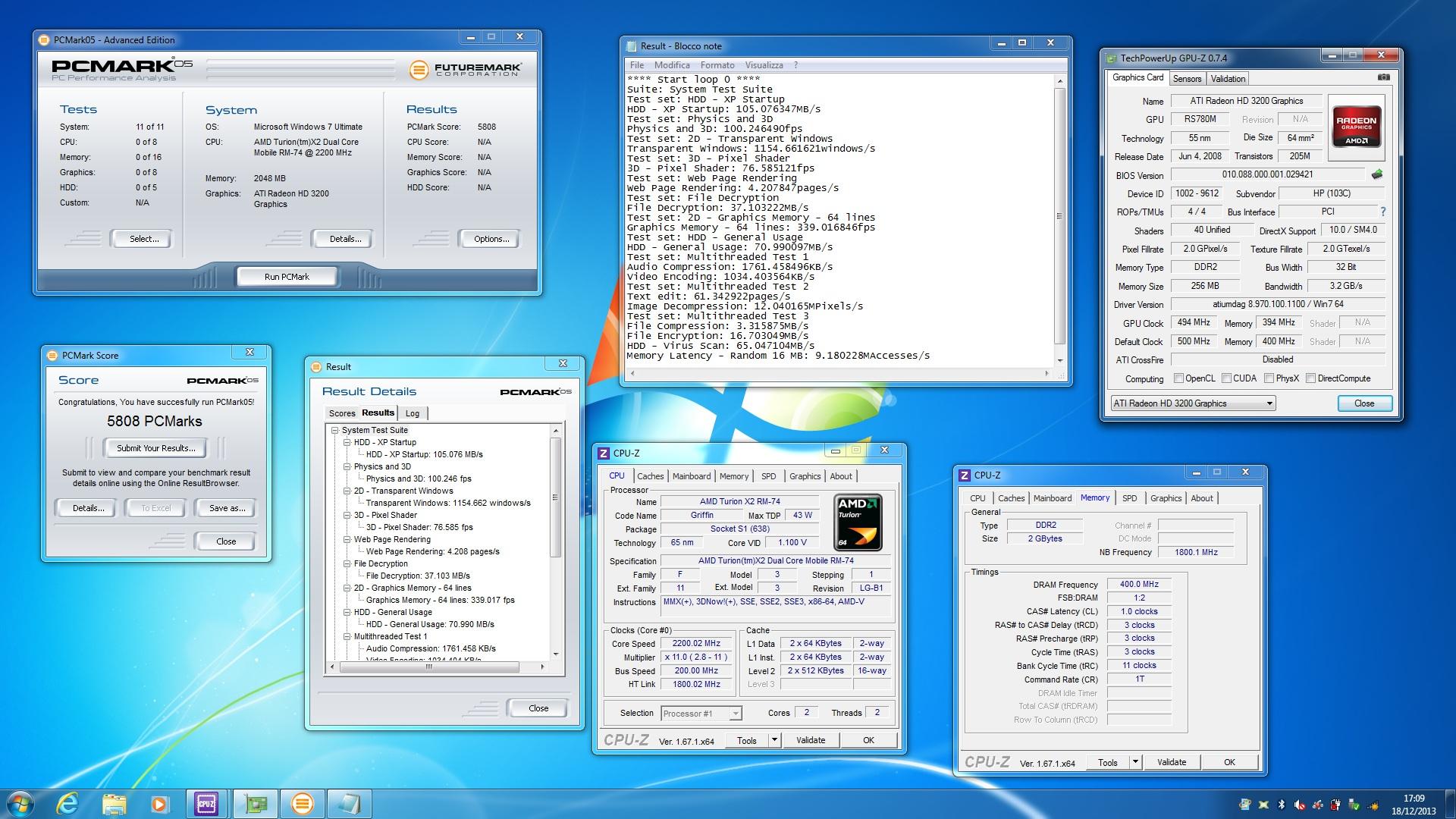Click the Notepad vertical scrollbar thumb
This screenshot has height=819, width=1456.
point(1059,216)
